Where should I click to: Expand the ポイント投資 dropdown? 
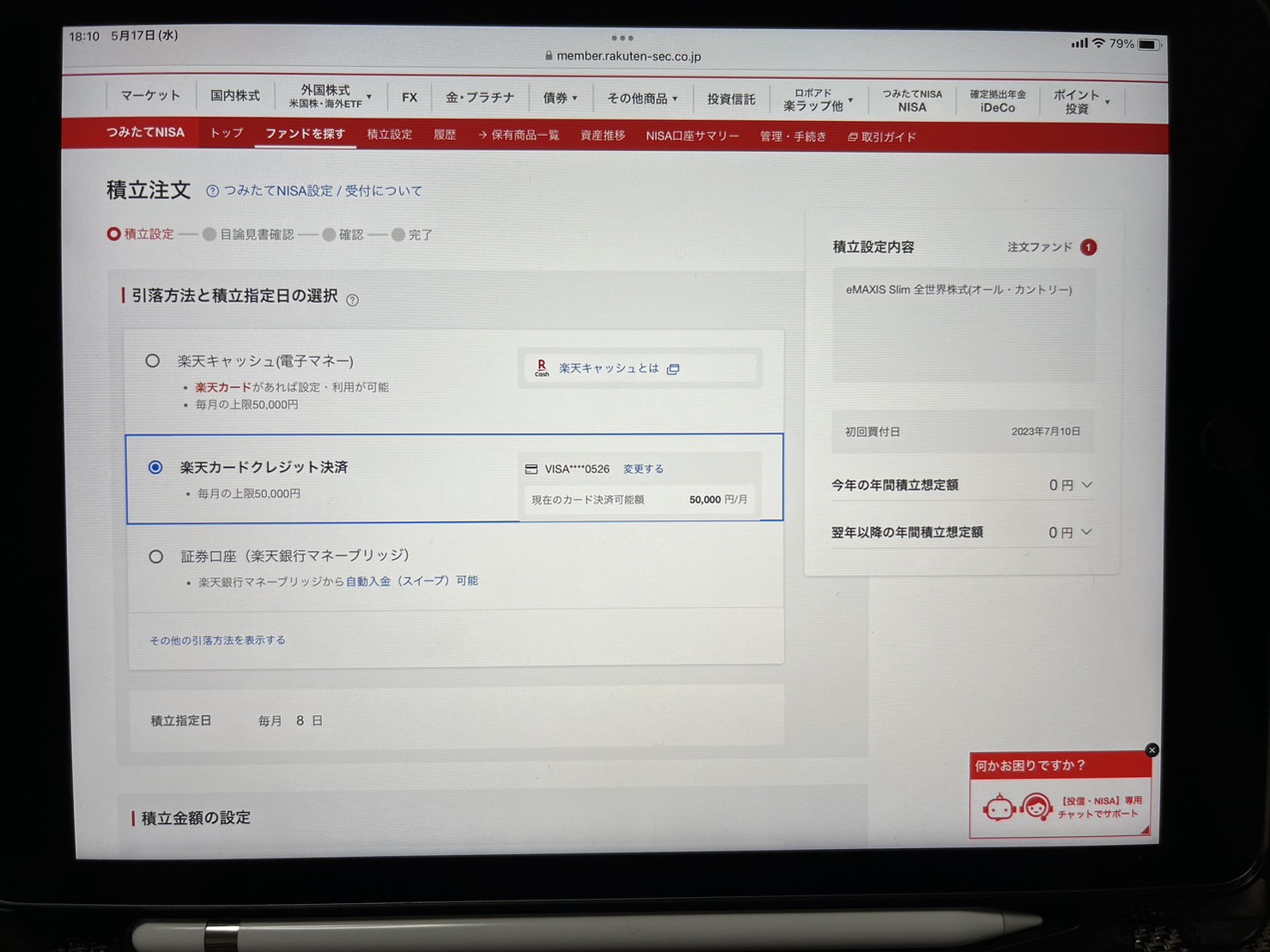point(1081,102)
